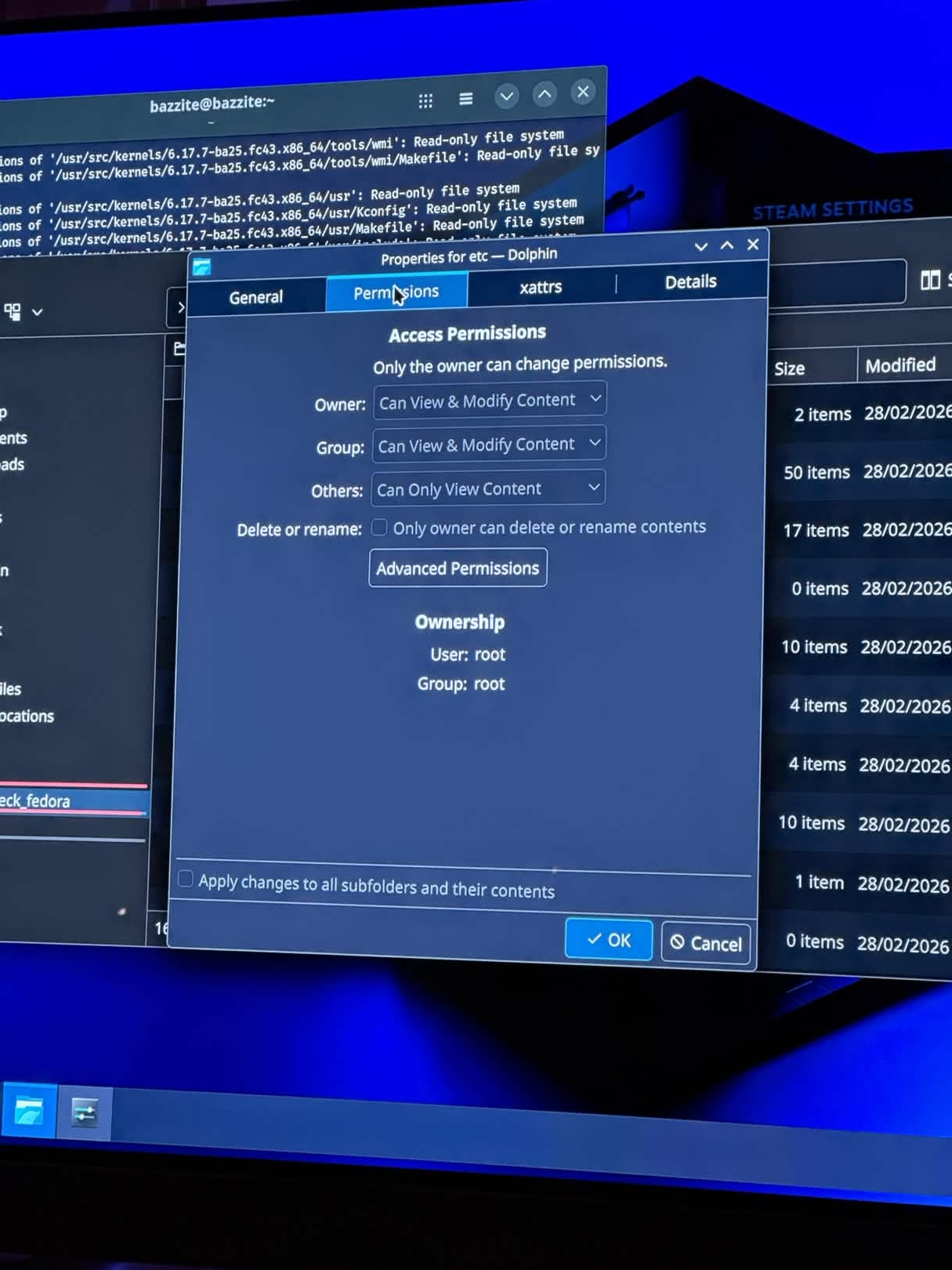Click the Advanced Permissions button
Screen dimensions: 952x1270
point(458,568)
